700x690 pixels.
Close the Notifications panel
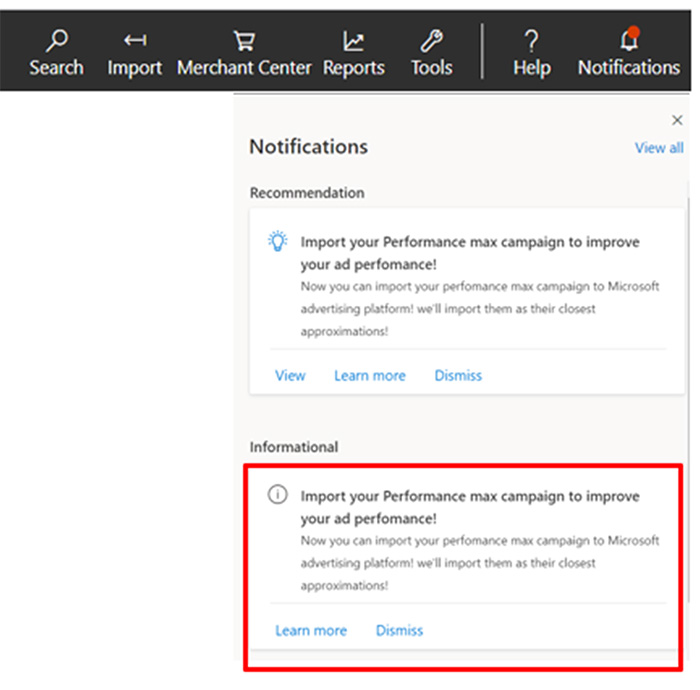coord(677,120)
